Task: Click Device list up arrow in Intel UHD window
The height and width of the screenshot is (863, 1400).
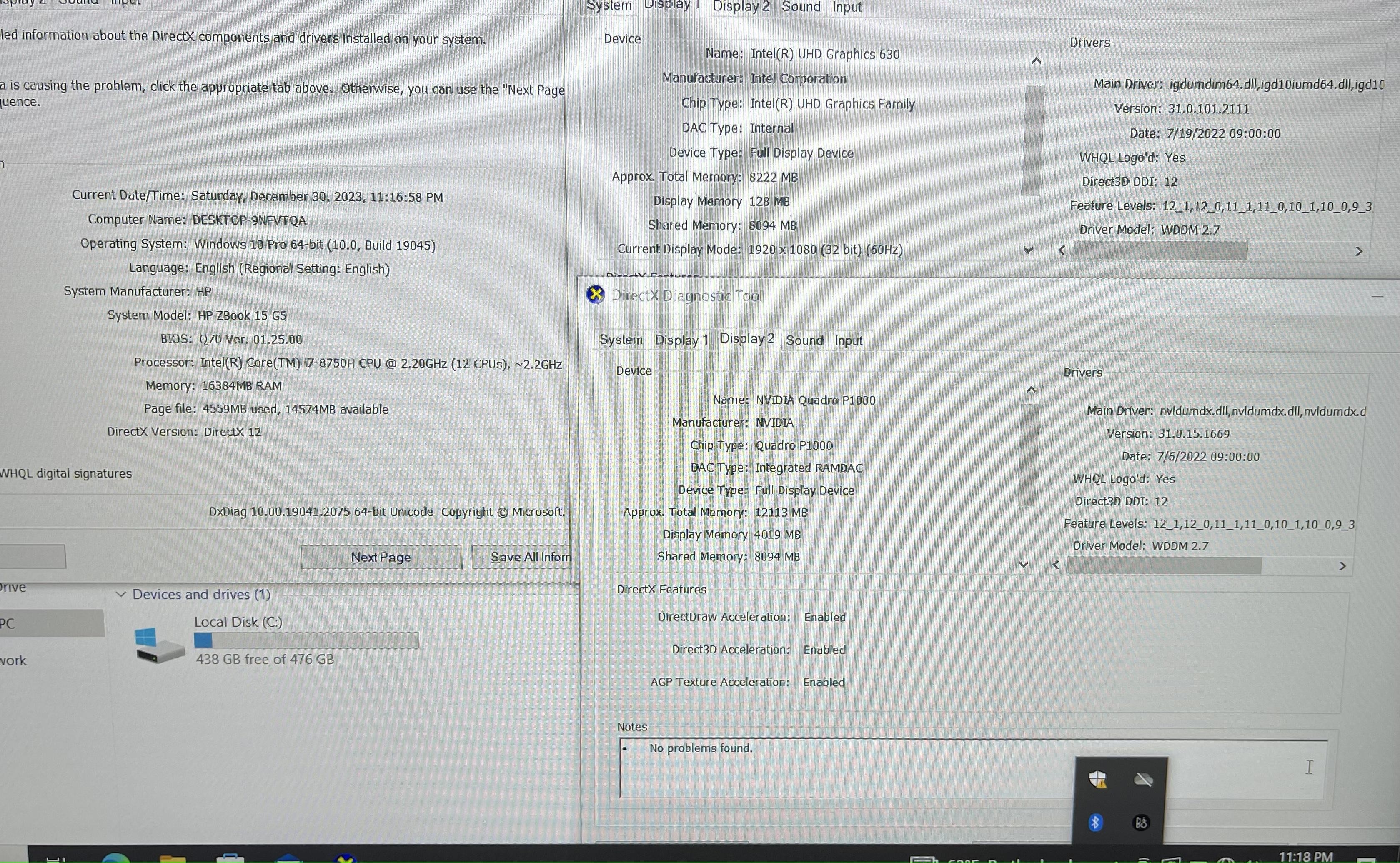Action: coord(1037,60)
